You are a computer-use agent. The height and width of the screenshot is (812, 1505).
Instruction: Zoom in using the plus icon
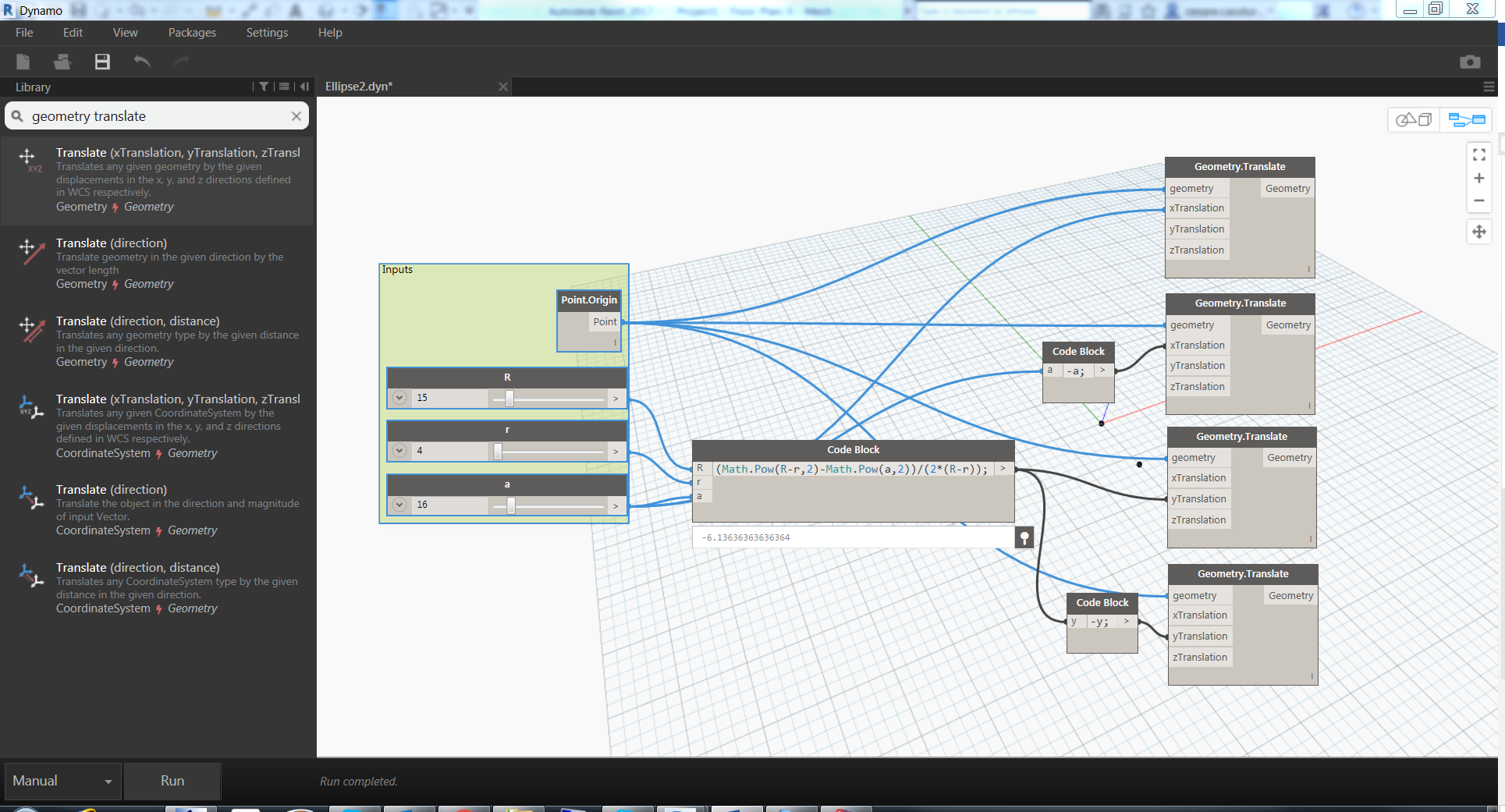[1478, 179]
